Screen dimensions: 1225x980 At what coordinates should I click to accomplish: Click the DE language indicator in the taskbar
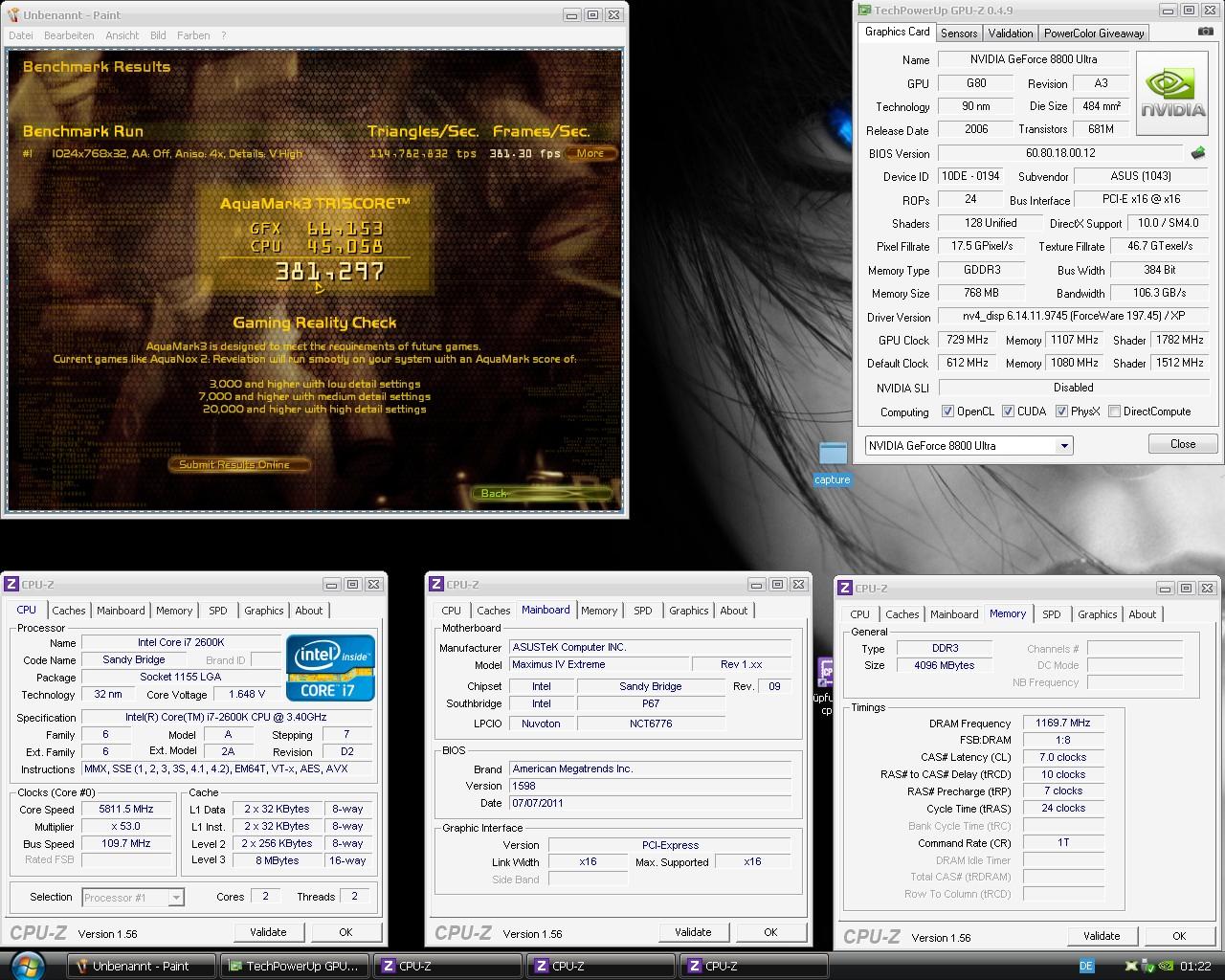coord(1086,967)
